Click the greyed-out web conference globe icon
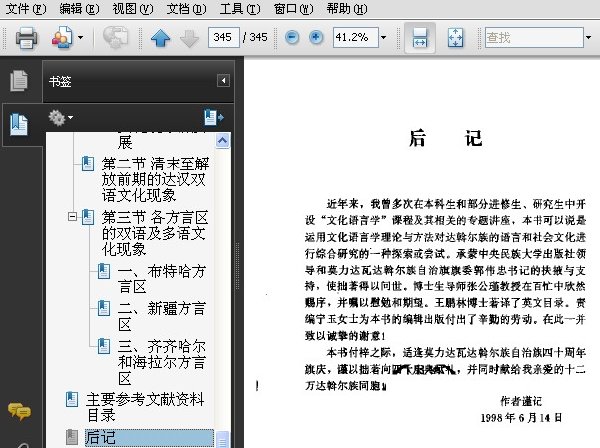 click(116, 37)
